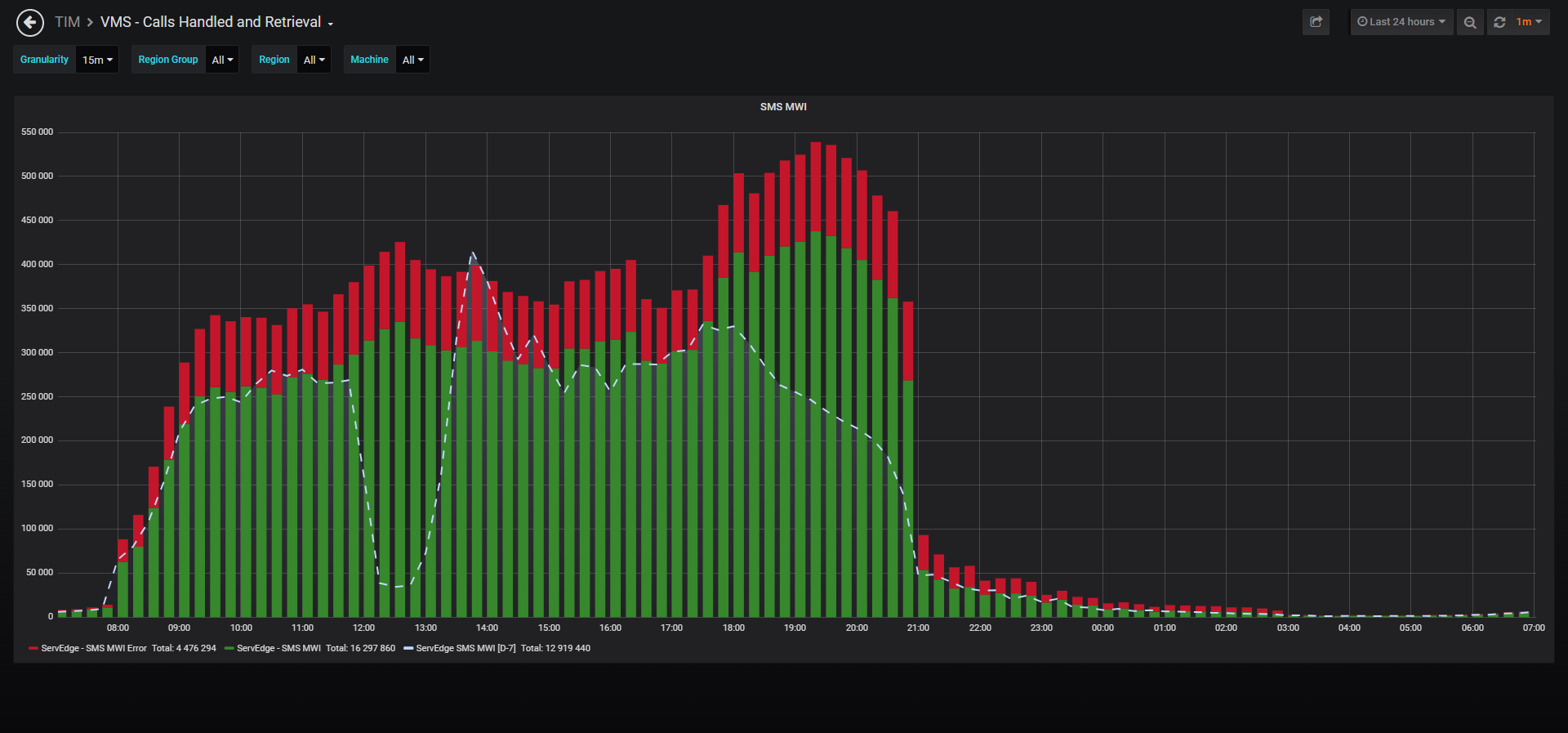Click the 300 000 y-axis label
Image resolution: width=1568 pixels, height=733 pixels.
[x=37, y=352]
